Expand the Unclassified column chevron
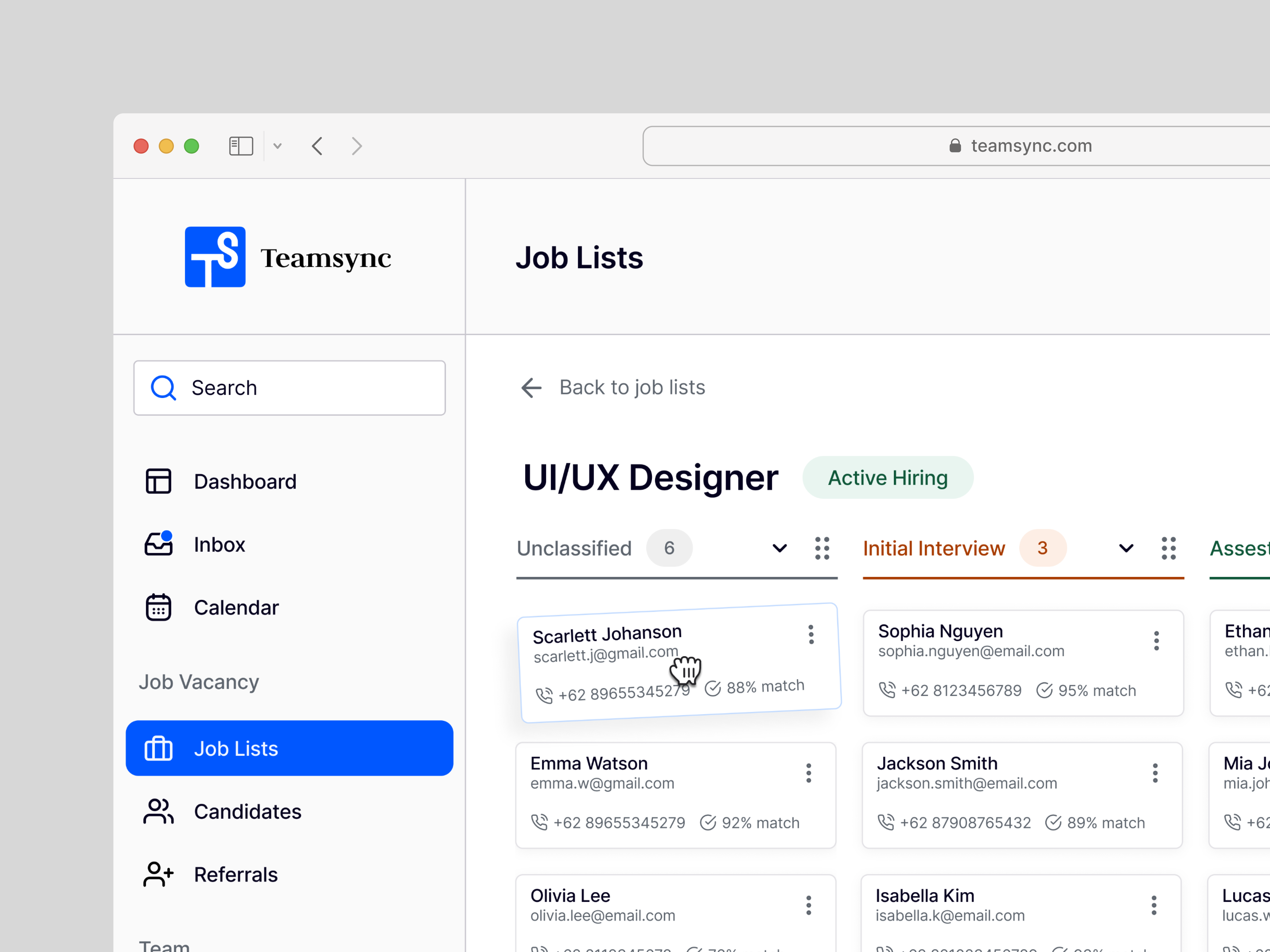The width and height of the screenshot is (1270, 952). click(780, 548)
